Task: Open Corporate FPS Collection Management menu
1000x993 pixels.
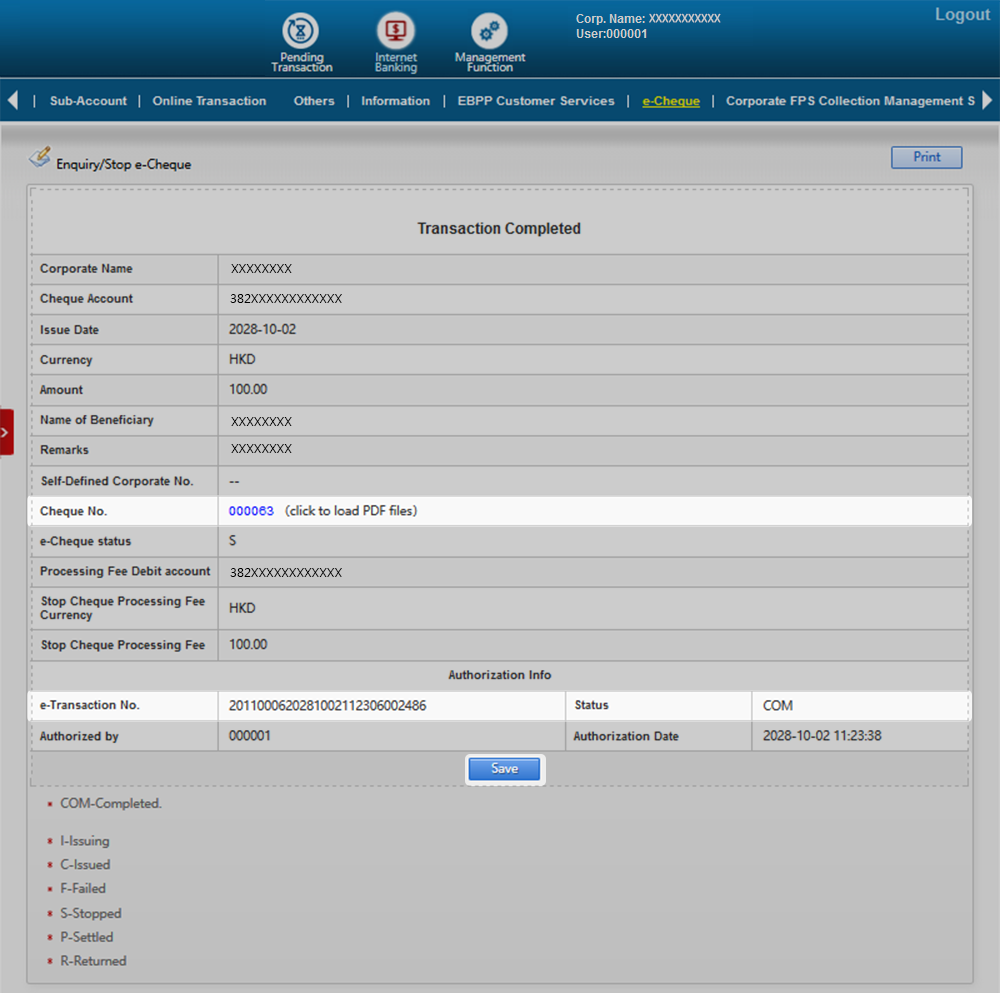Action: click(x=849, y=101)
